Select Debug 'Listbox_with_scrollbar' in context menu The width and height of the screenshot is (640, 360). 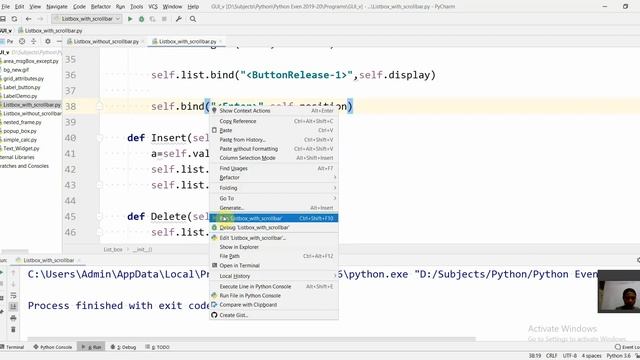coord(273,227)
